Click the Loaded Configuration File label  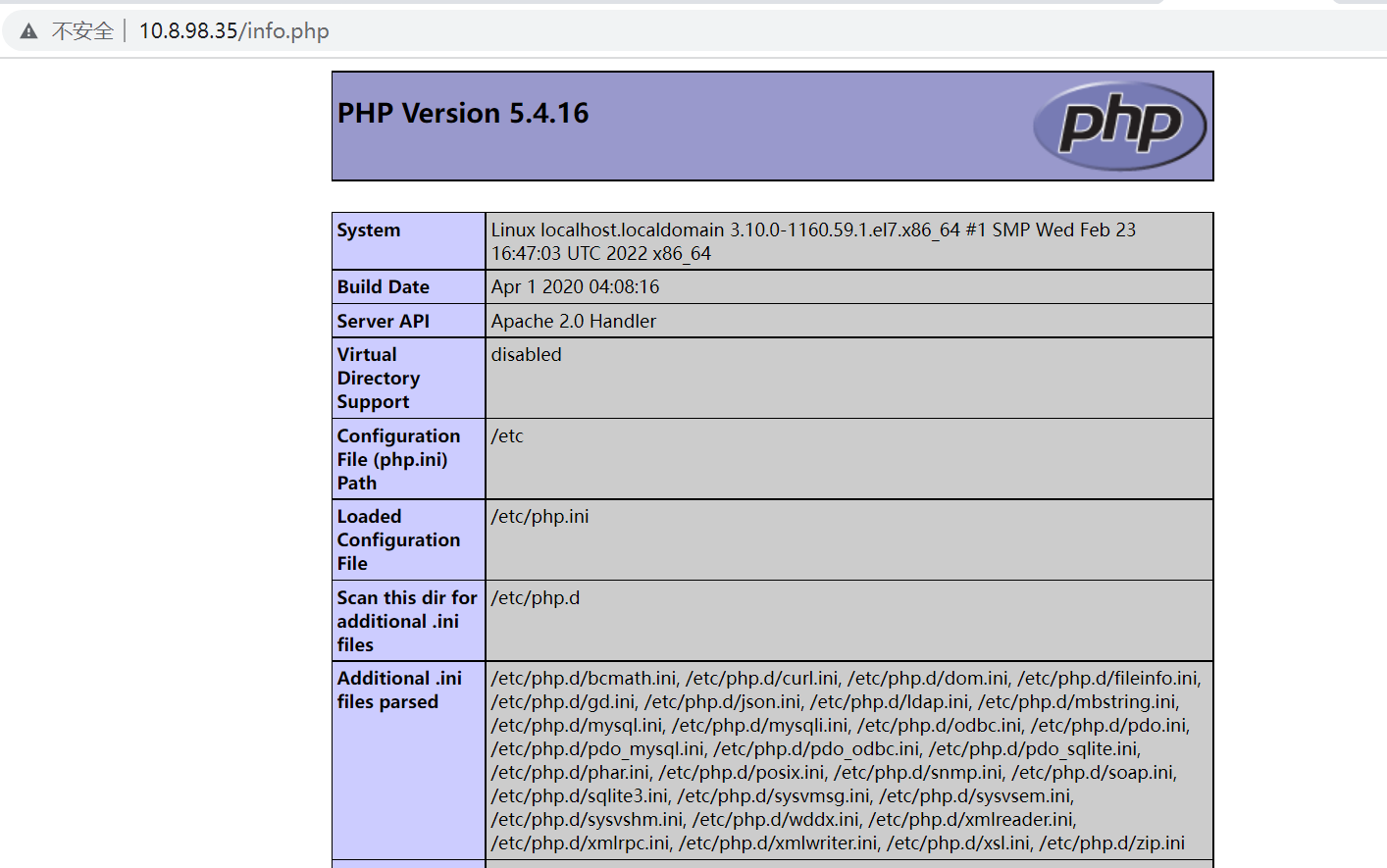pos(398,540)
